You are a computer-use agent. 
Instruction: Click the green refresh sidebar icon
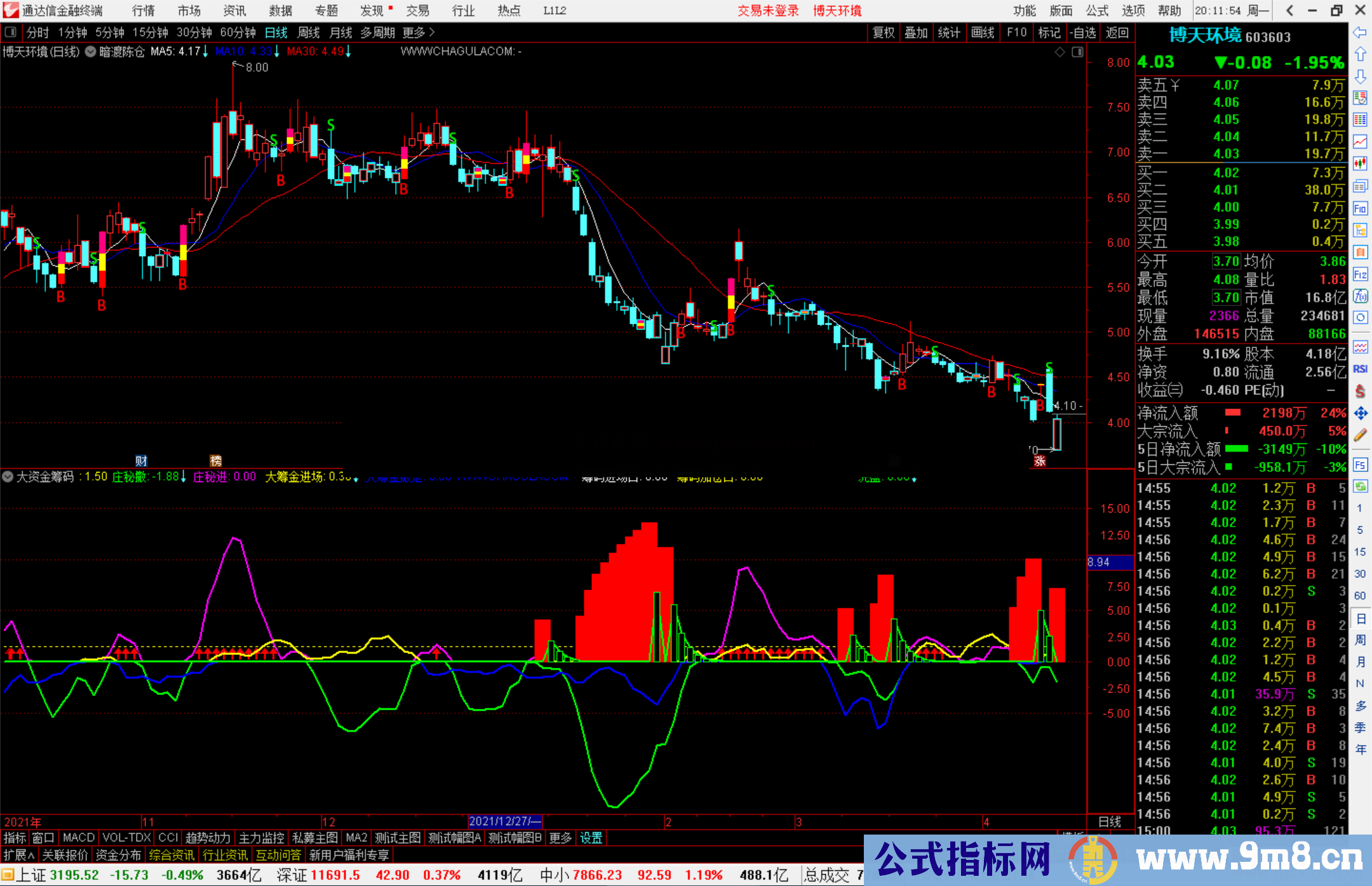coord(1360,487)
